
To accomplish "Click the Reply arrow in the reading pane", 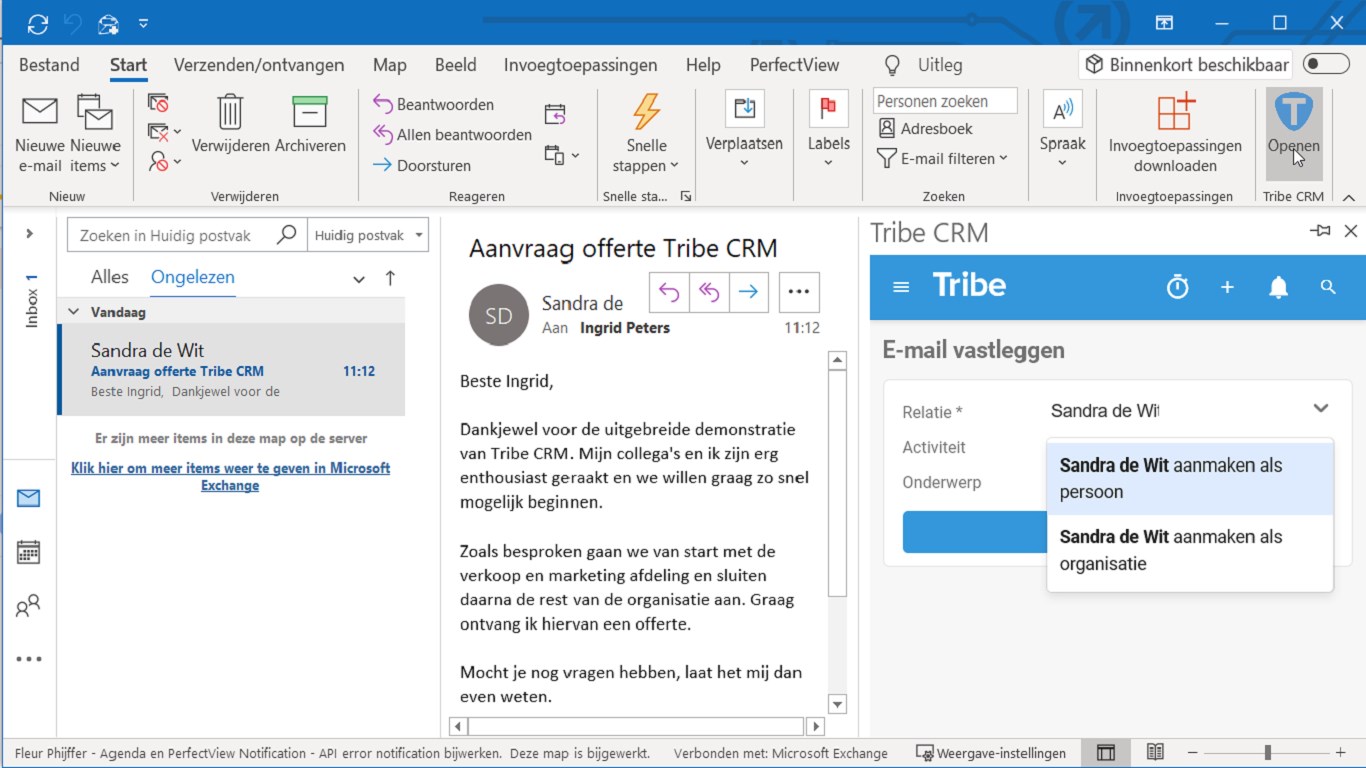I will pos(669,292).
